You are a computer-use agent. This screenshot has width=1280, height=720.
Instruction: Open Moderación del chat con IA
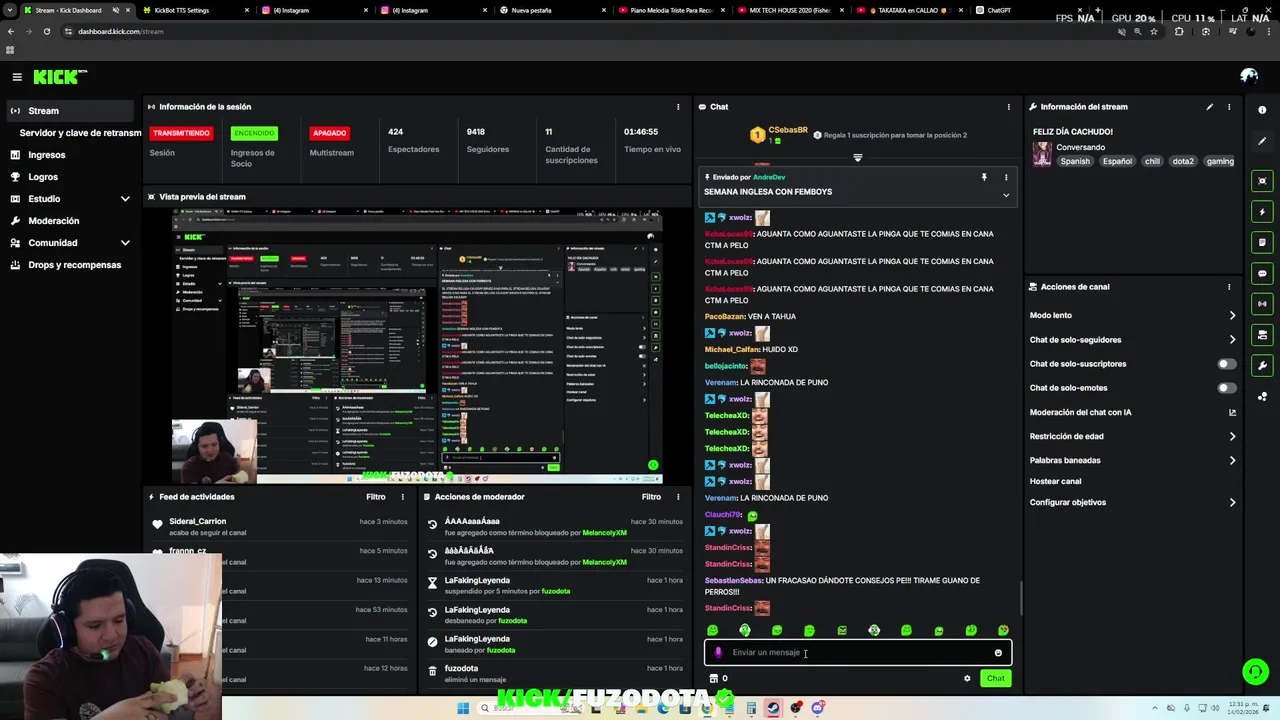coord(1133,412)
